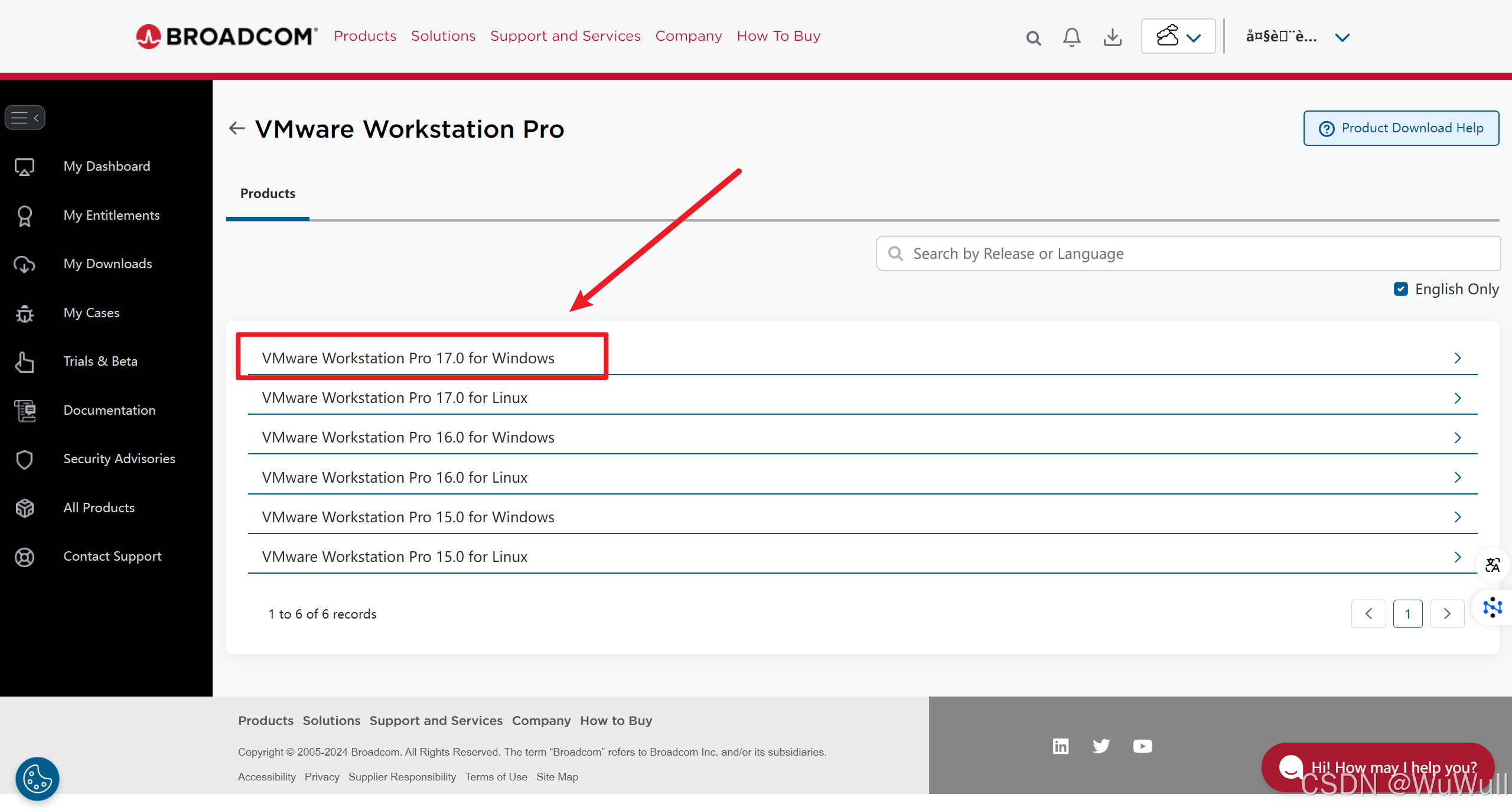Image resolution: width=1512 pixels, height=810 pixels.
Task: Go to next page in pagination
Action: pyautogui.click(x=1446, y=614)
